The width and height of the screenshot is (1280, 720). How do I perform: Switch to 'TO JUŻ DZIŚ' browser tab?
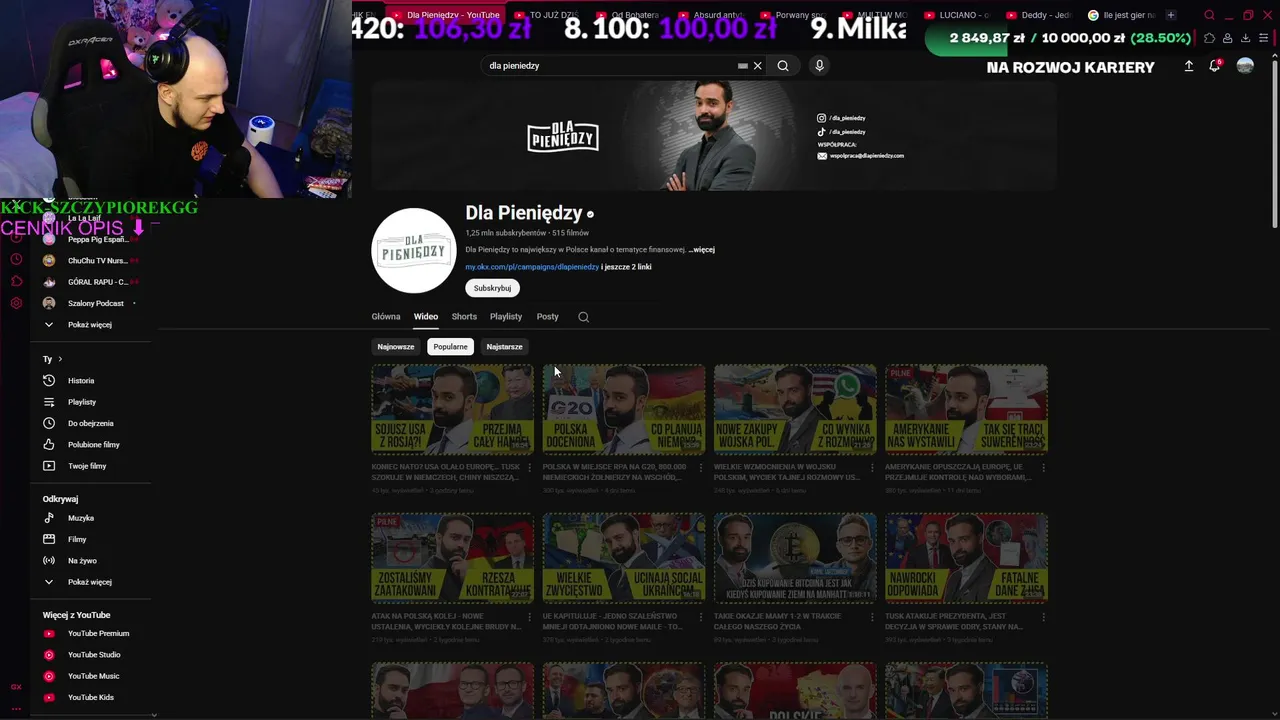(x=545, y=15)
